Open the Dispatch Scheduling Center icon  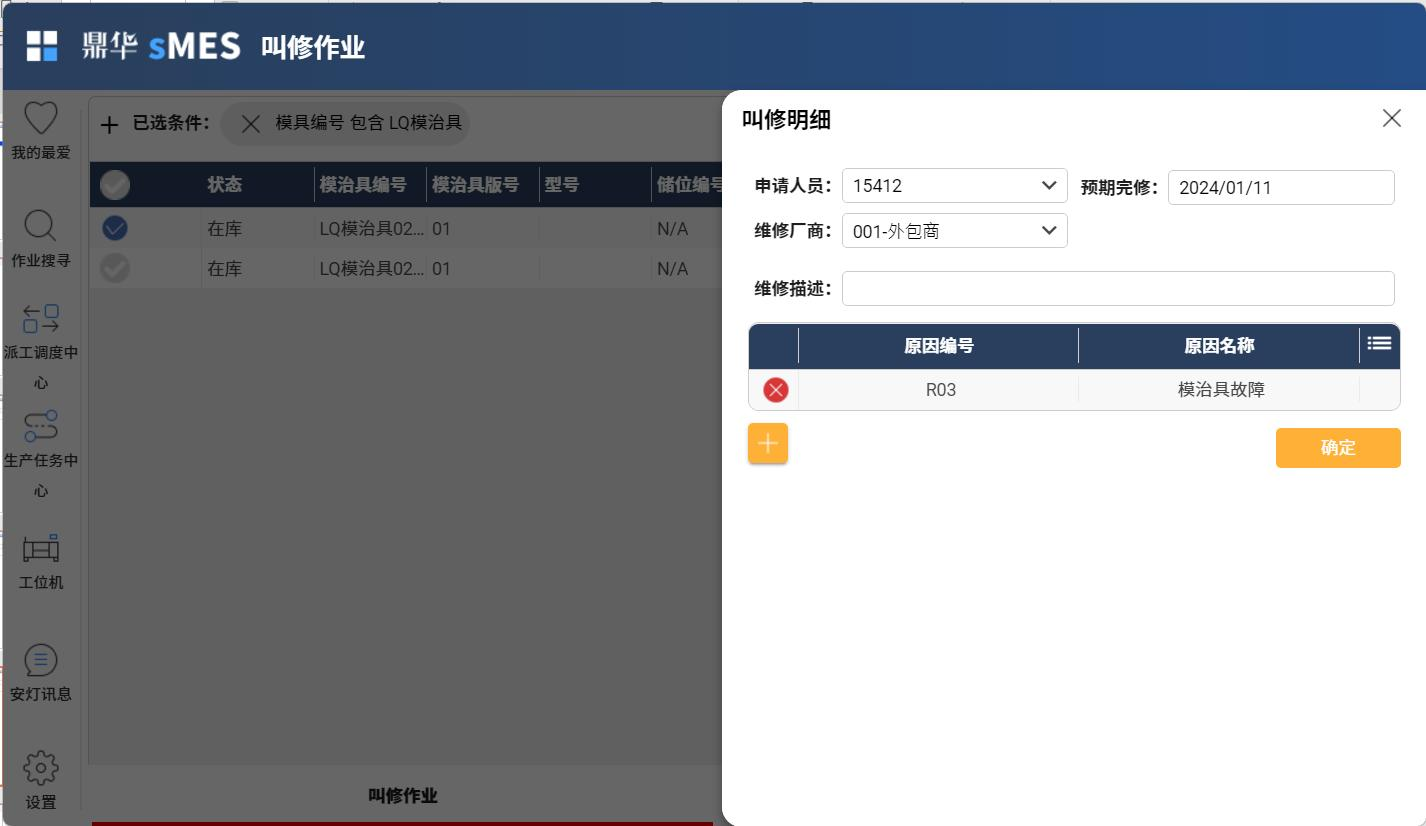(41, 319)
